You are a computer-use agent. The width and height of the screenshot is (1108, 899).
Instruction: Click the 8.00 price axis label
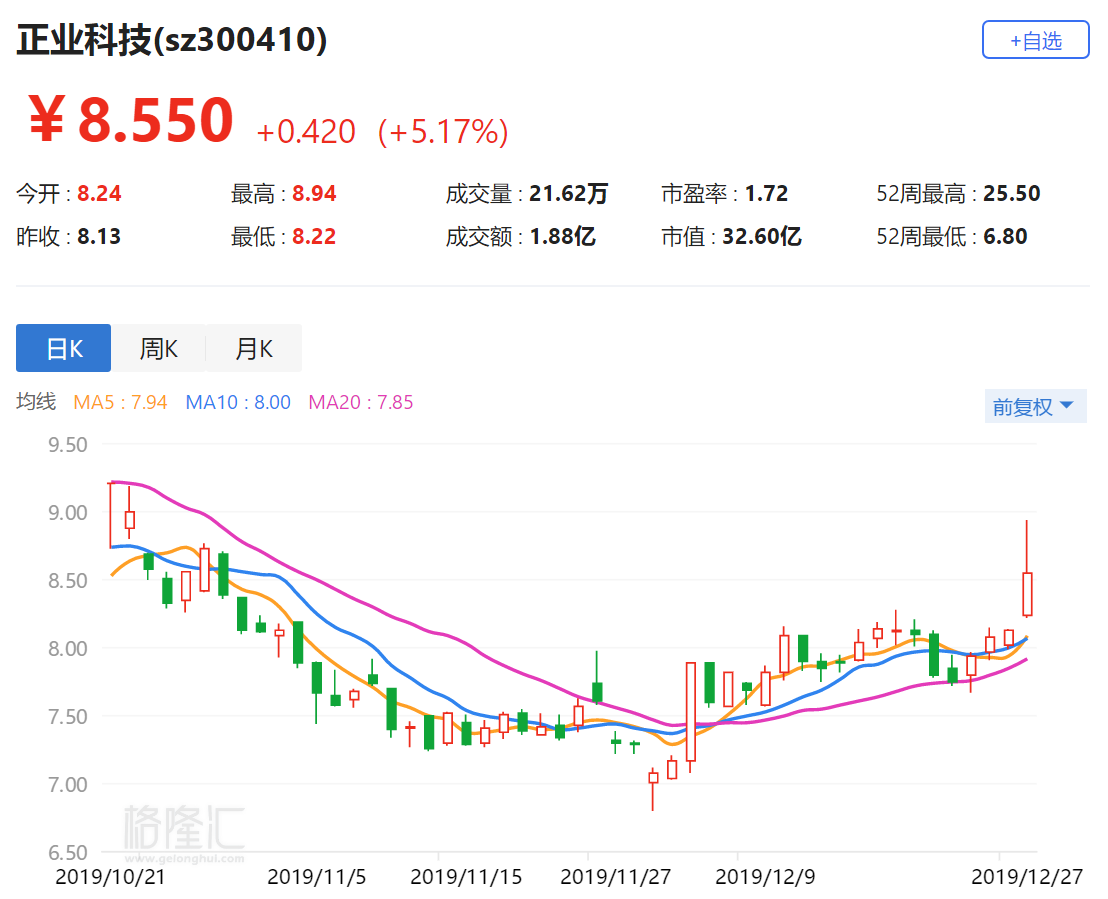point(68,648)
